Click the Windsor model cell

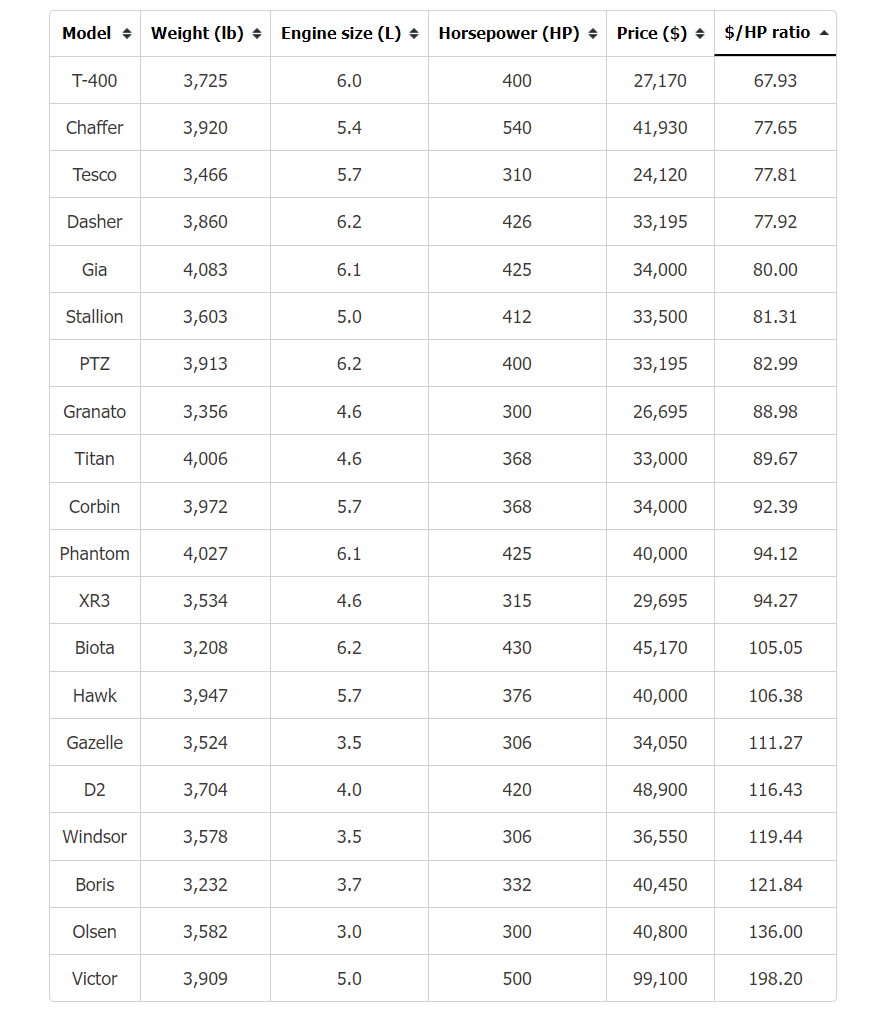(94, 837)
